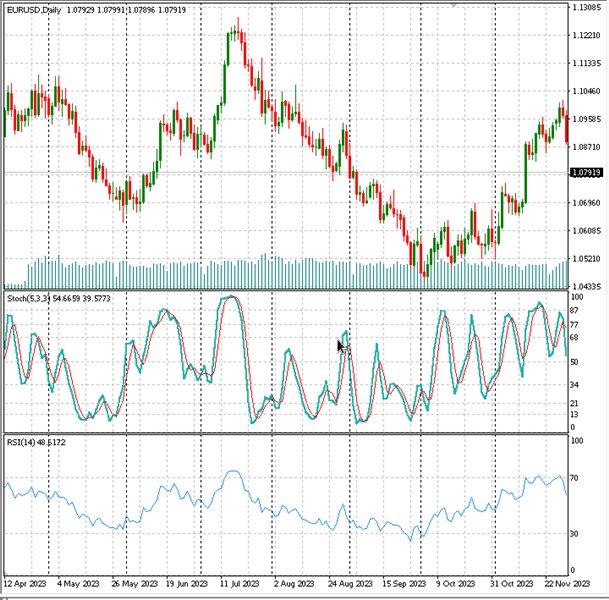The image size is (609, 600).
Task: Click the 100 level on the RSI scale
Action: tap(576, 441)
